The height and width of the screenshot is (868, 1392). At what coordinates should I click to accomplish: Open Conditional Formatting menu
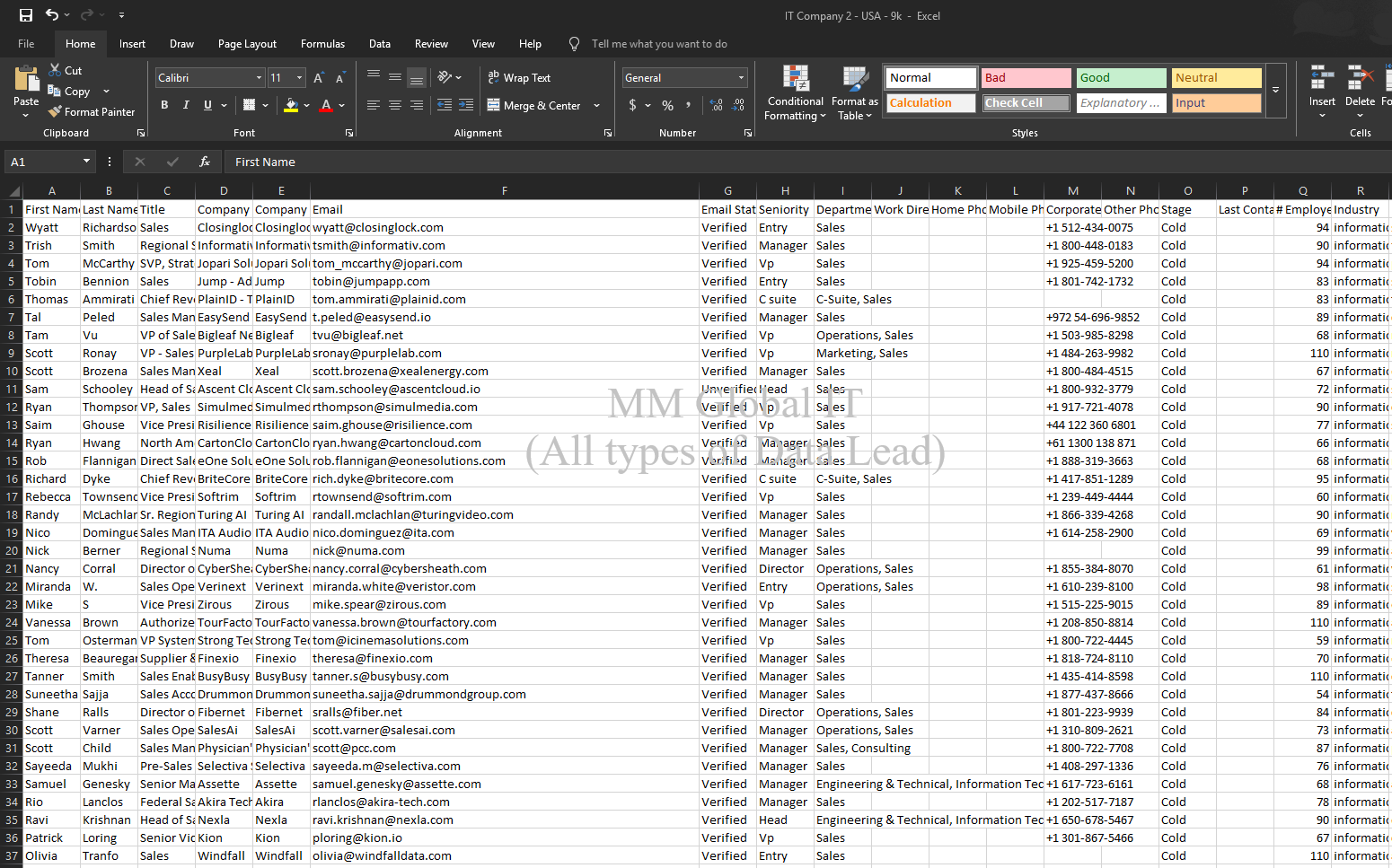tap(795, 93)
